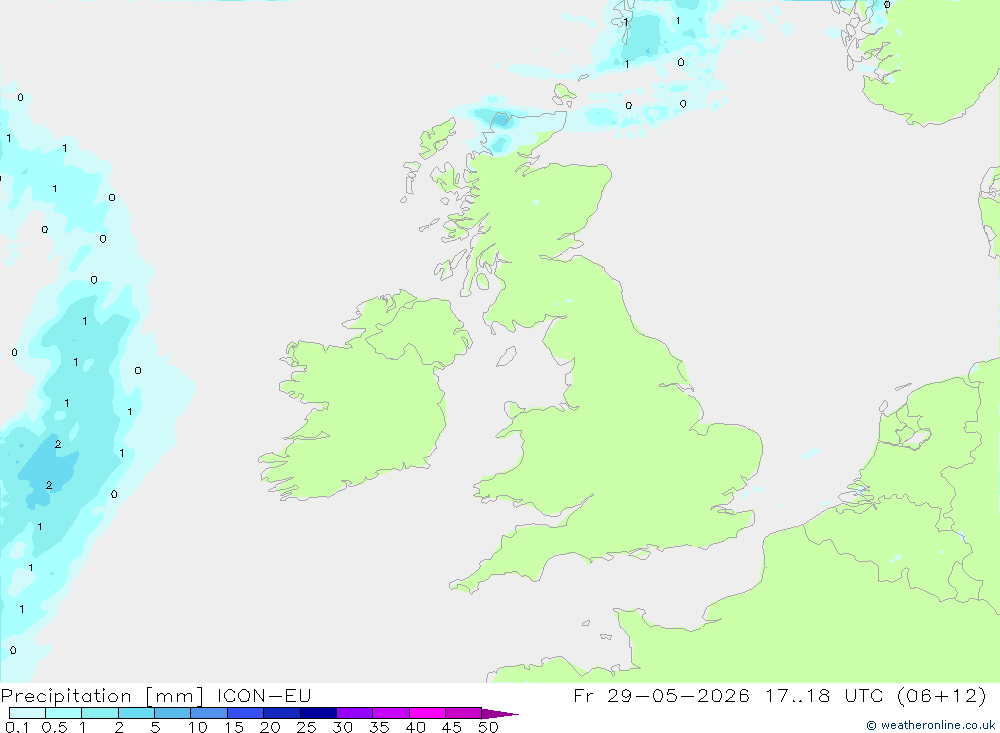Screen dimensions: 1000x733
Task: Click the 45–50 mm legend color swatch
Action: click(x=464, y=713)
